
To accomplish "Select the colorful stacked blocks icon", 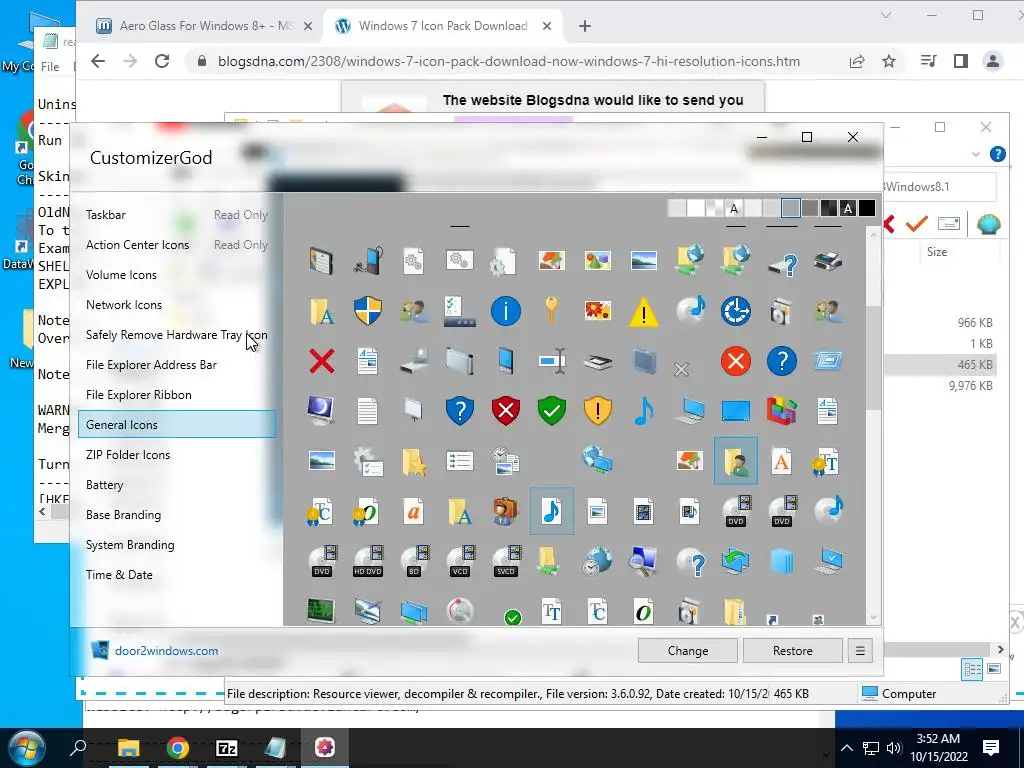I will coord(782,411).
